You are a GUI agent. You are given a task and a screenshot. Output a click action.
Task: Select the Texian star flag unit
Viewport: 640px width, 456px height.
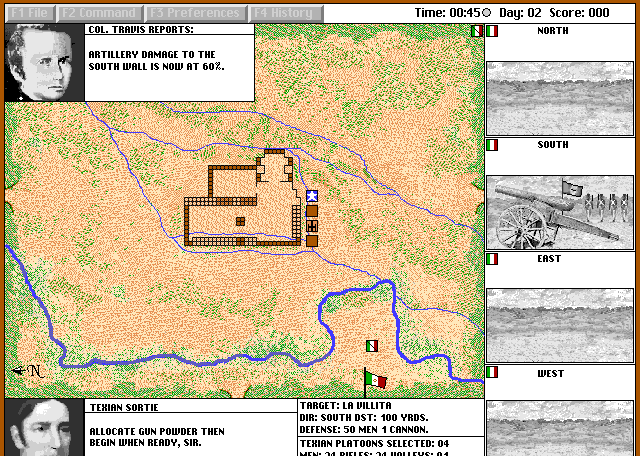(312, 196)
